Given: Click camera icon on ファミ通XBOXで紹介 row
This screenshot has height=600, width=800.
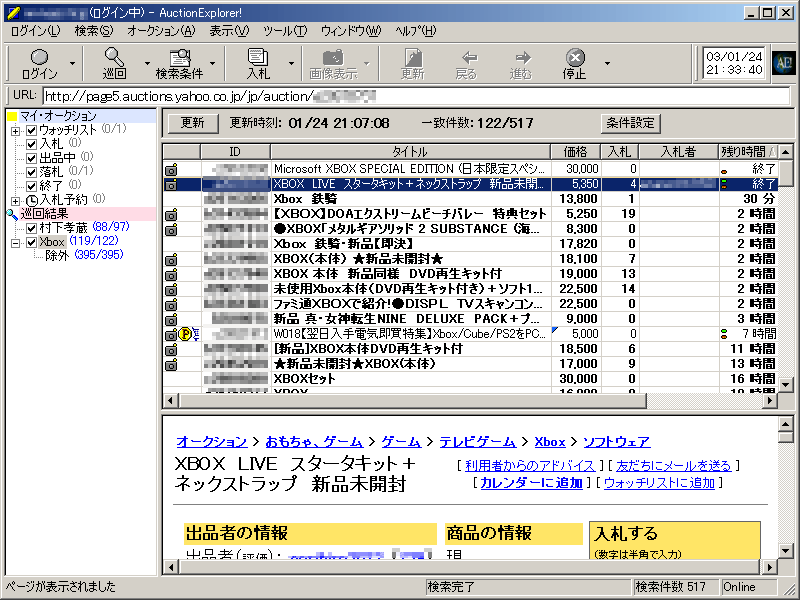Looking at the screenshot, I should pos(171,305).
